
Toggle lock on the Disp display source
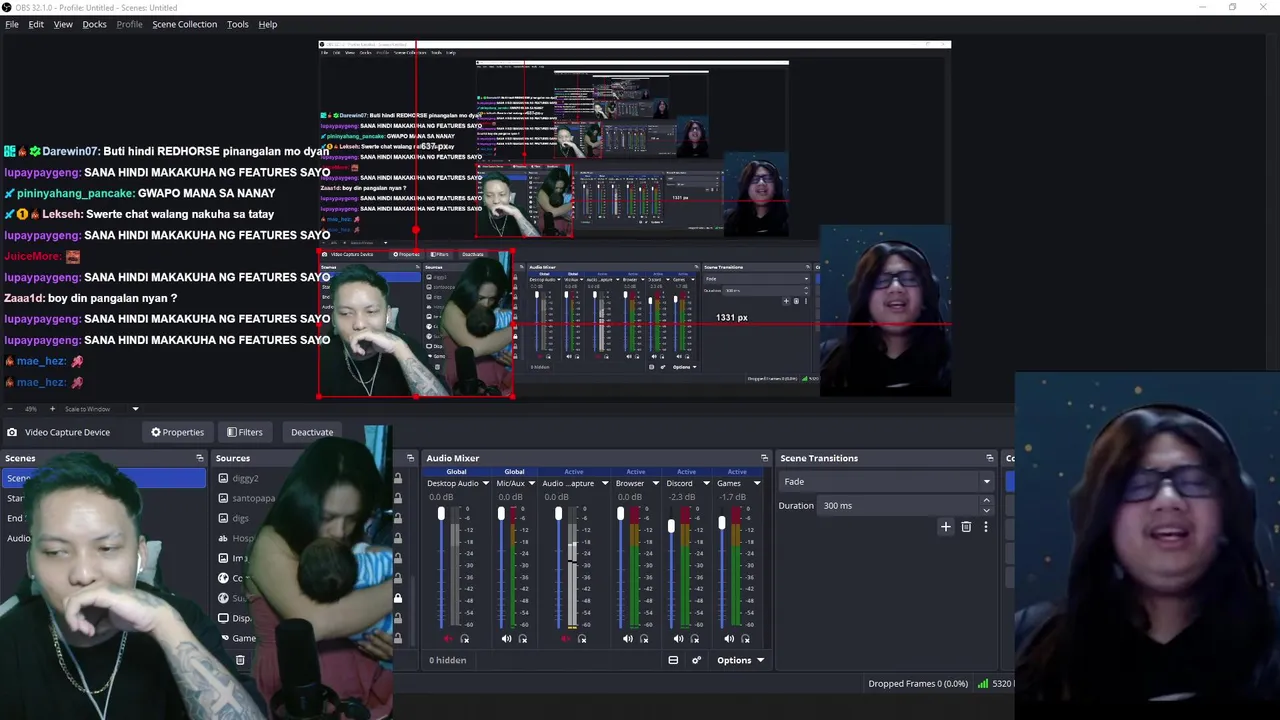pyautogui.click(x=398, y=618)
